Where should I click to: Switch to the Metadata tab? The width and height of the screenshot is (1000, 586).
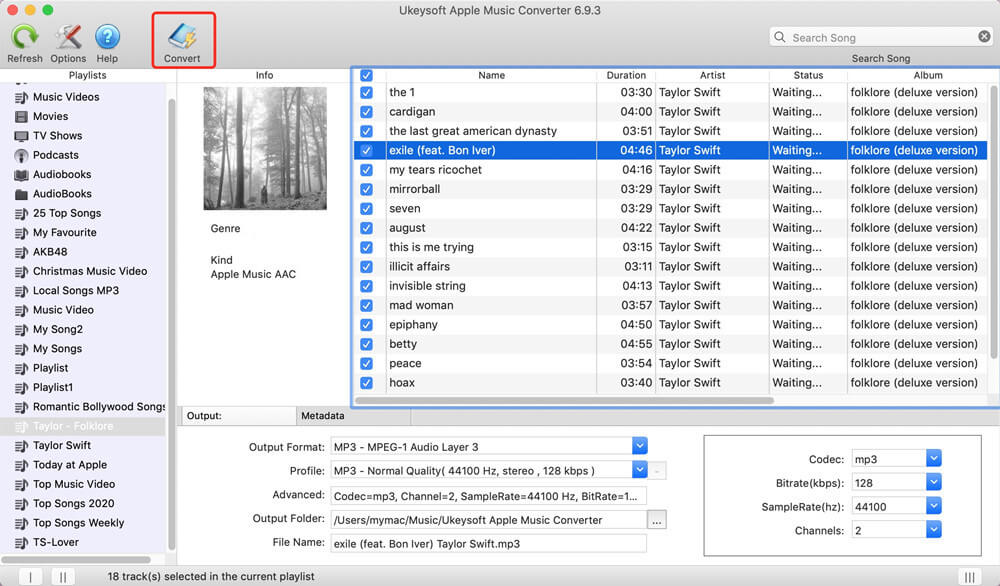[x=353, y=416]
